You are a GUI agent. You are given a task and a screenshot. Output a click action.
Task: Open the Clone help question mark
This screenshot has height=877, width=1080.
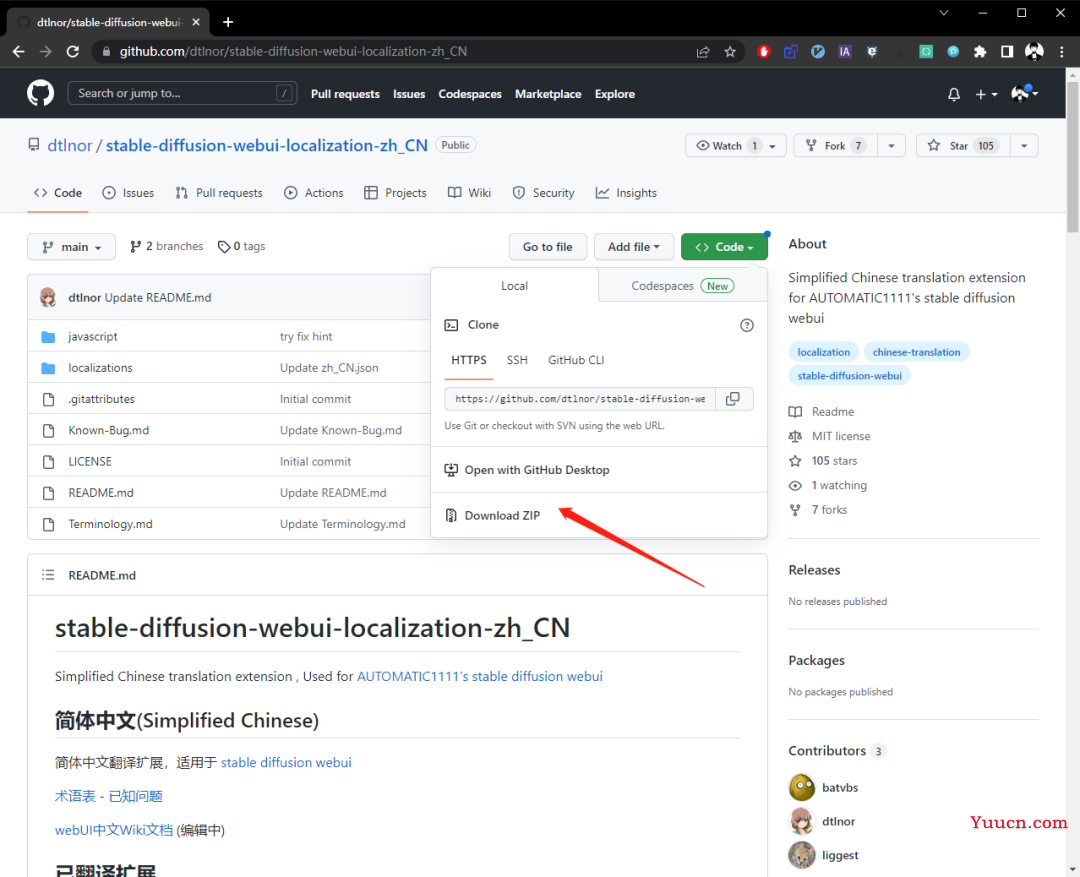(747, 325)
